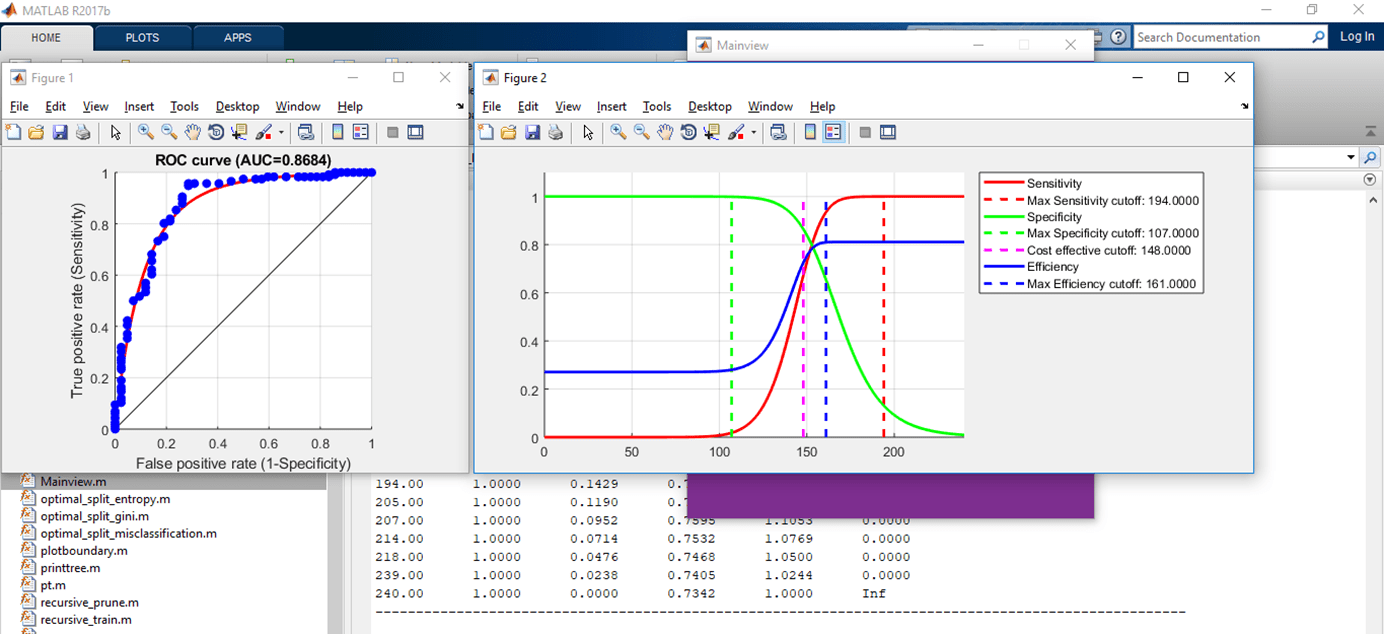The image size is (1385, 634).
Task: Open the Brush tool dropdown in Figure 1
Action: point(281,131)
